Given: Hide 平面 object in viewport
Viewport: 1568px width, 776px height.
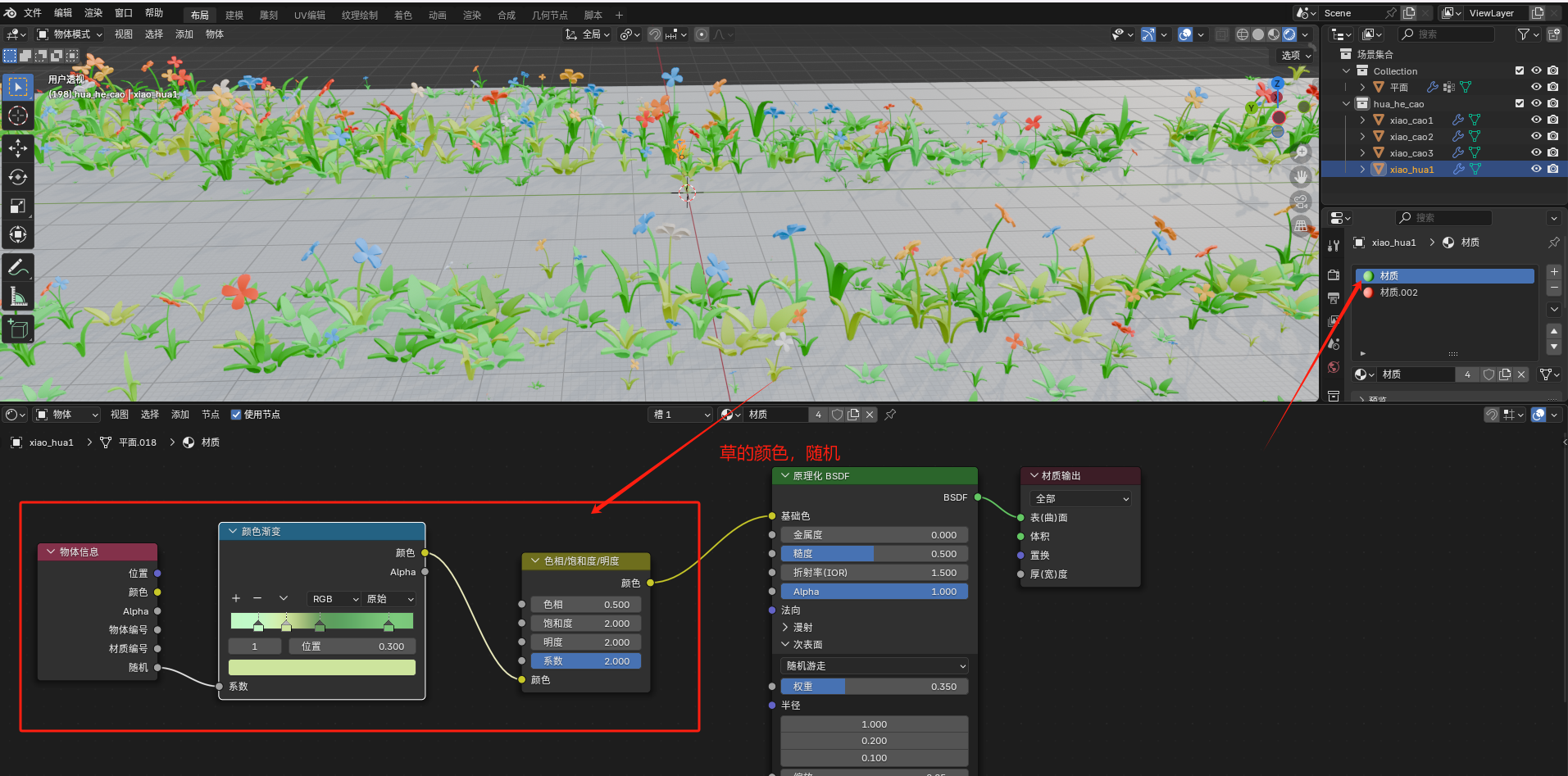Looking at the screenshot, I should pyautogui.click(x=1537, y=88).
